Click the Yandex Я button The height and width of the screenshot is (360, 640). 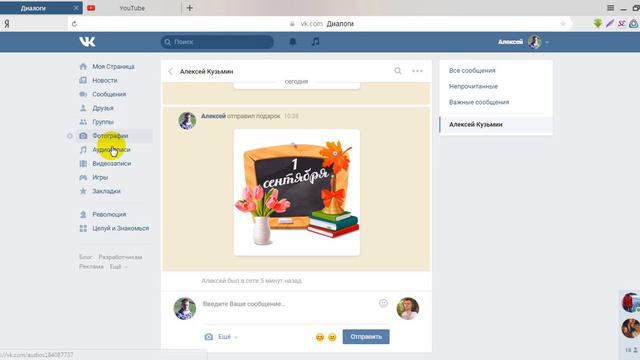[7, 24]
